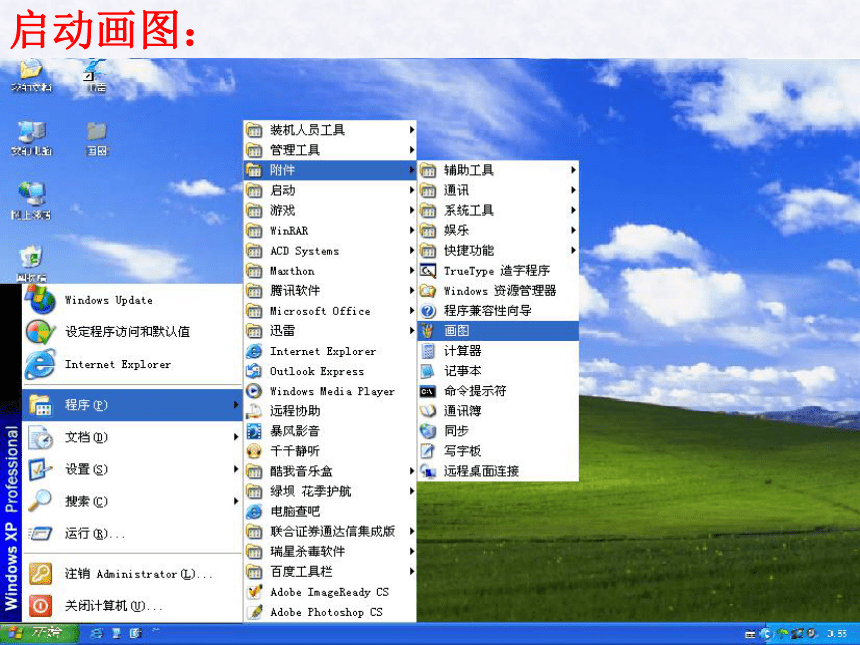Expand the 游戏 submenu arrow
Viewport: 860px width, 645px height.
pos(412,210)
